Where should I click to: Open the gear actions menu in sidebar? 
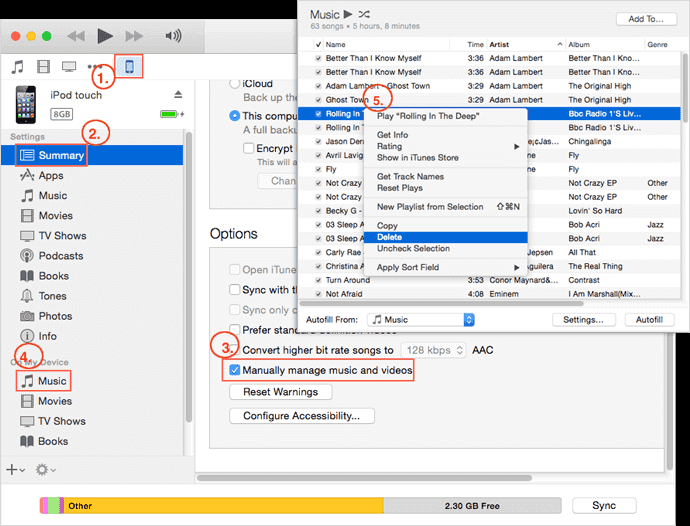click(x=46, y=469)
